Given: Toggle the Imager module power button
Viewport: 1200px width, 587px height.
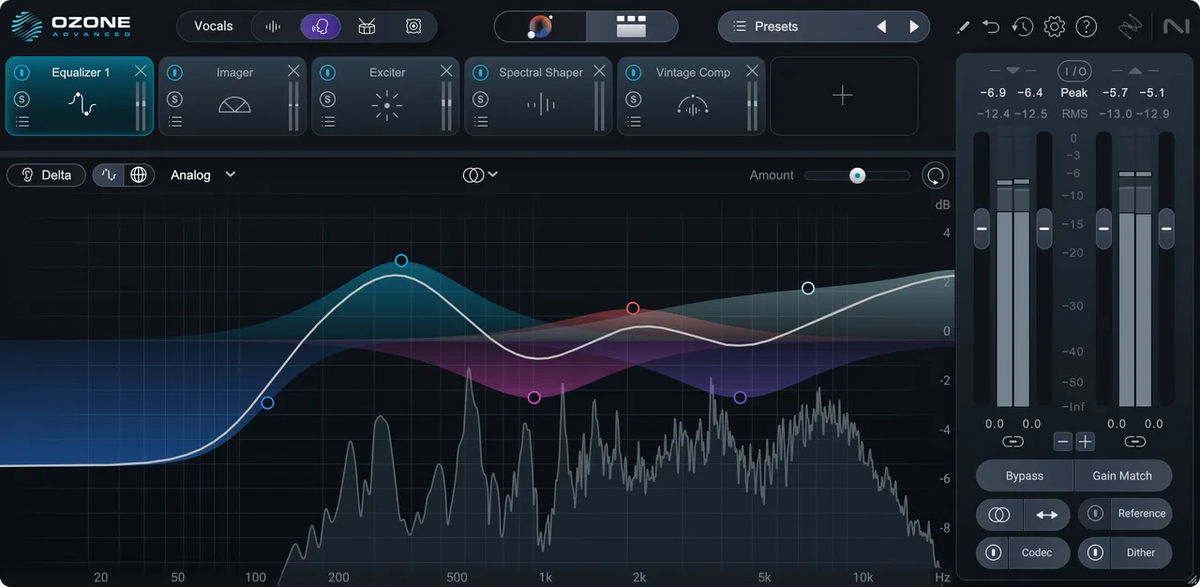Looking at the screenshot, I should (175, 72).
